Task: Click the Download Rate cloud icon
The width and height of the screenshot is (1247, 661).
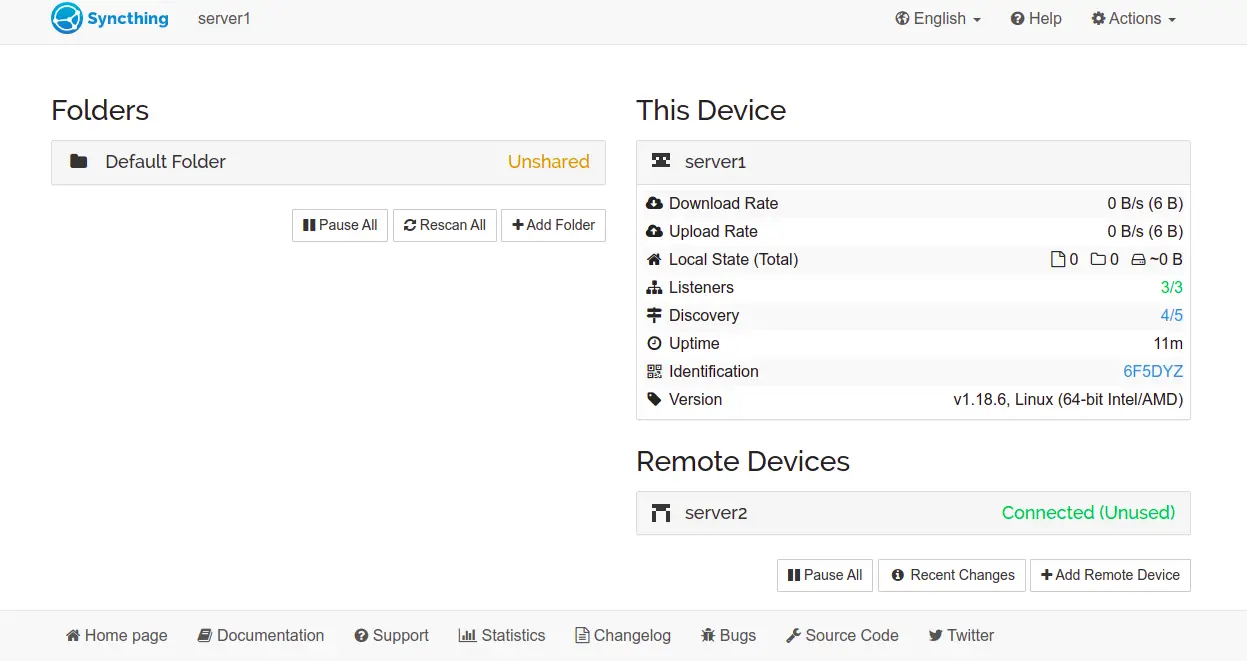Action: [655, 203]
